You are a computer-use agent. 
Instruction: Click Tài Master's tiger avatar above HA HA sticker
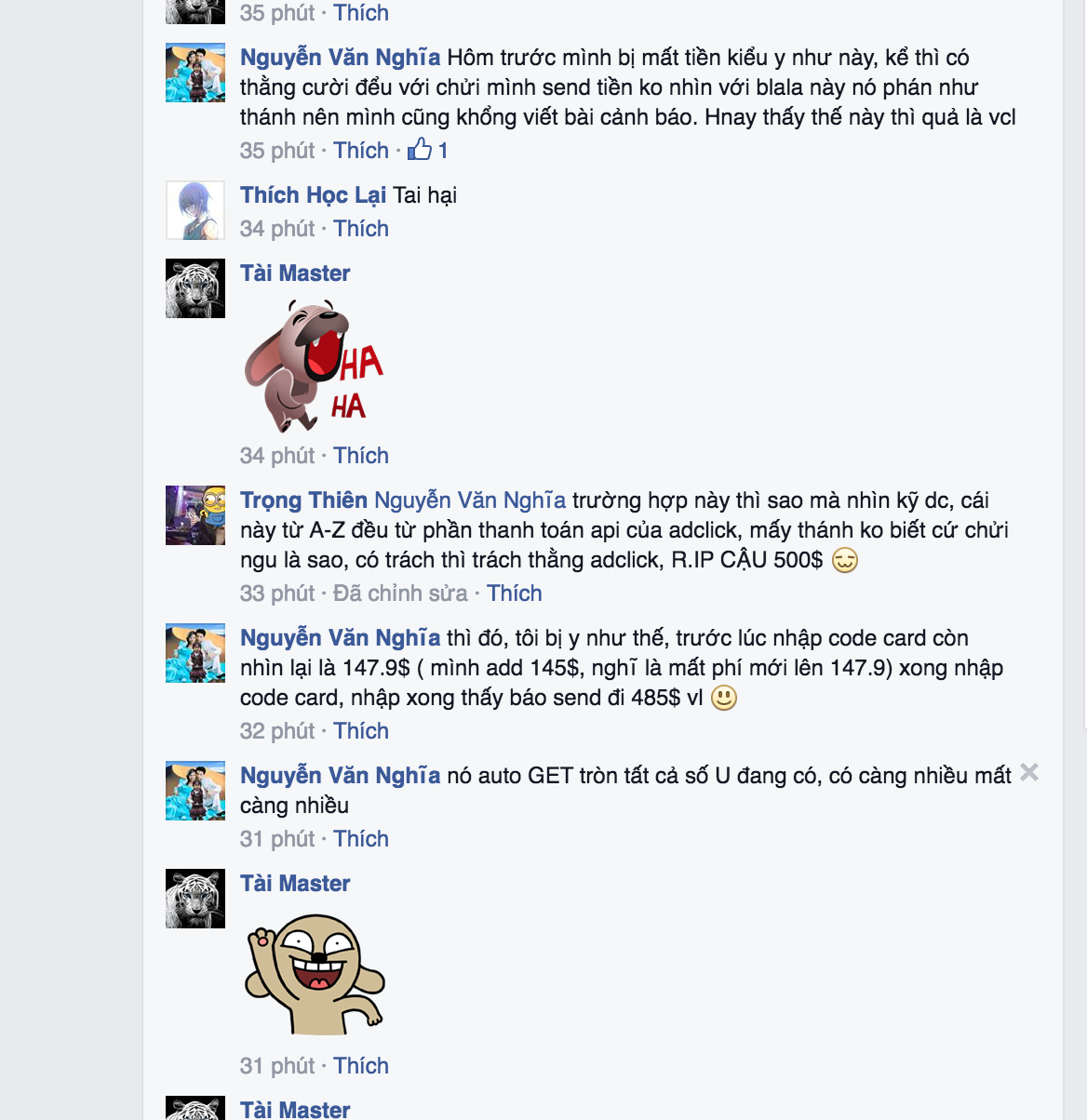point(195,288)
